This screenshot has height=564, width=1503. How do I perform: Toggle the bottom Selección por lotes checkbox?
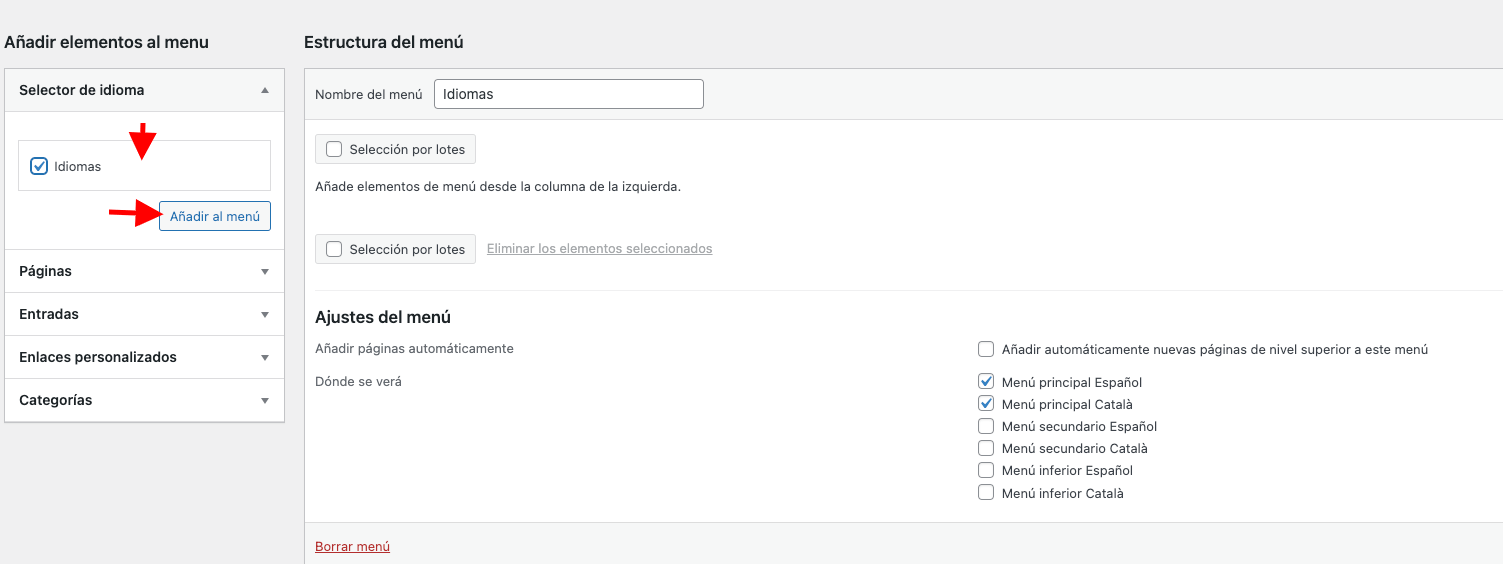click(334, 249)
